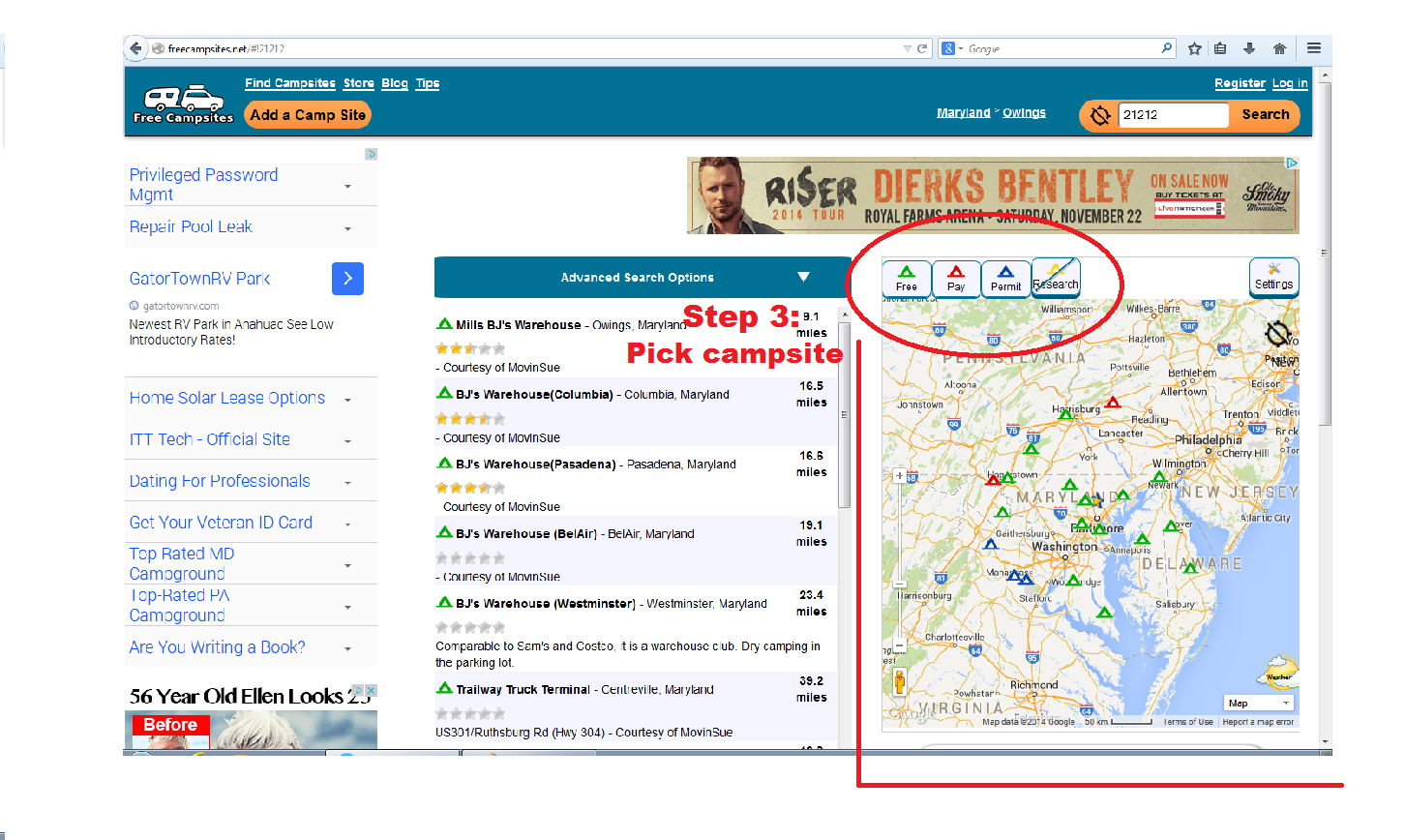Open the Find Campsites menu
Screen dimensions: 1405x840
pos(290,83)
